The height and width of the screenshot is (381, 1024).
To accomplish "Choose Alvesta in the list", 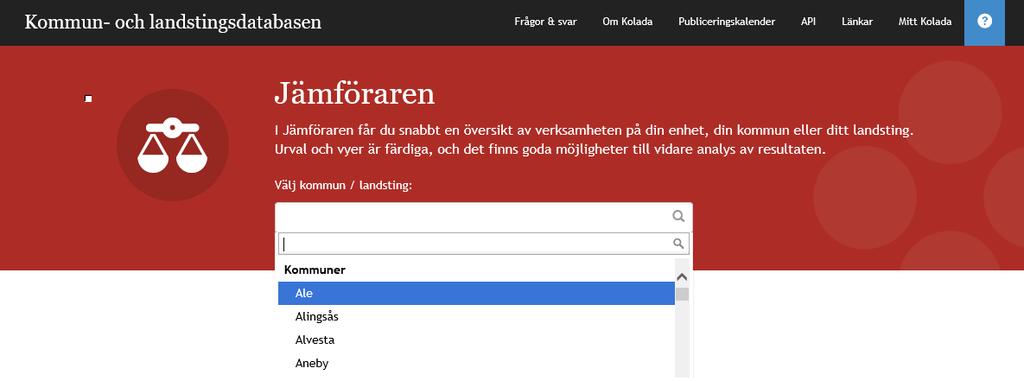I will coord(476,340).
